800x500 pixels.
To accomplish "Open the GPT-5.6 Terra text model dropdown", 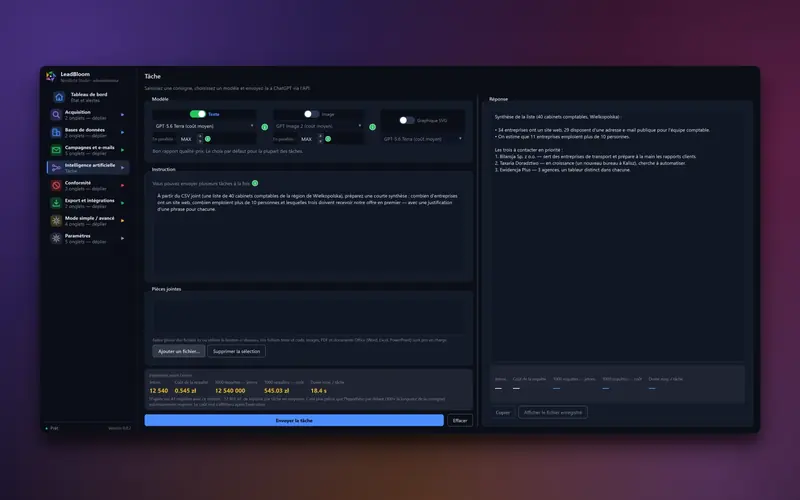I will [204, 126].
